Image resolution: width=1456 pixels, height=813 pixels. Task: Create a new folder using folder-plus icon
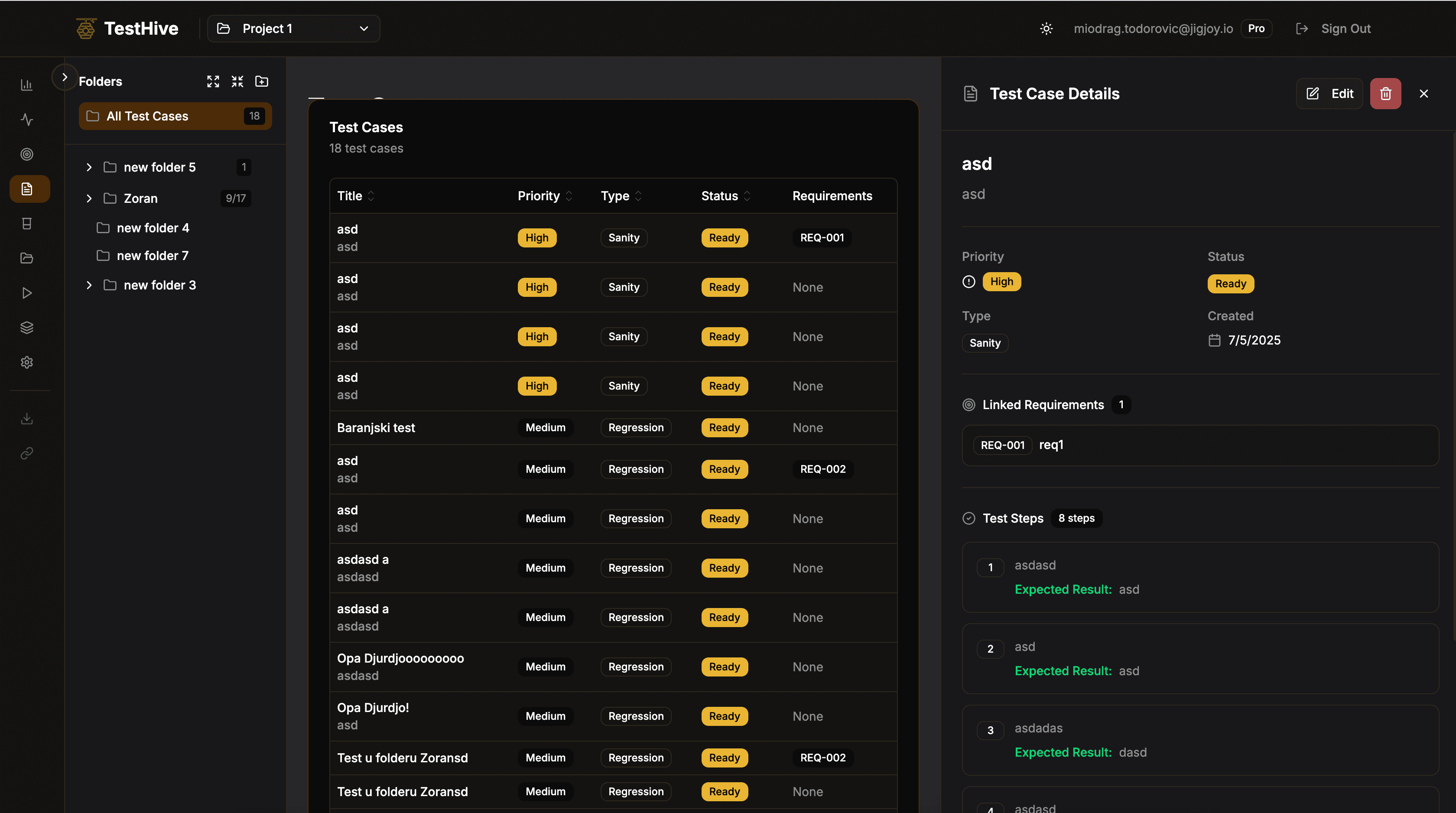point(262,81)
